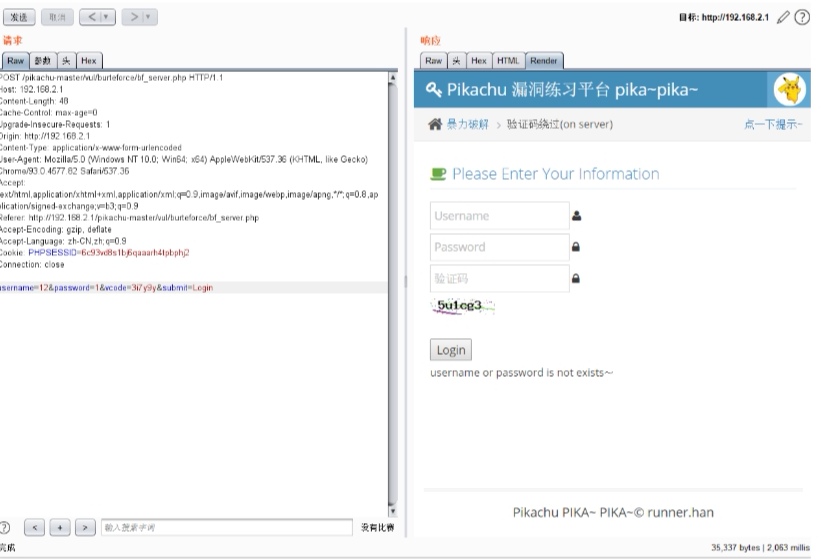834x560 pixels.
Task: Click the 取消 cancel button
Action: click(57, 18)
